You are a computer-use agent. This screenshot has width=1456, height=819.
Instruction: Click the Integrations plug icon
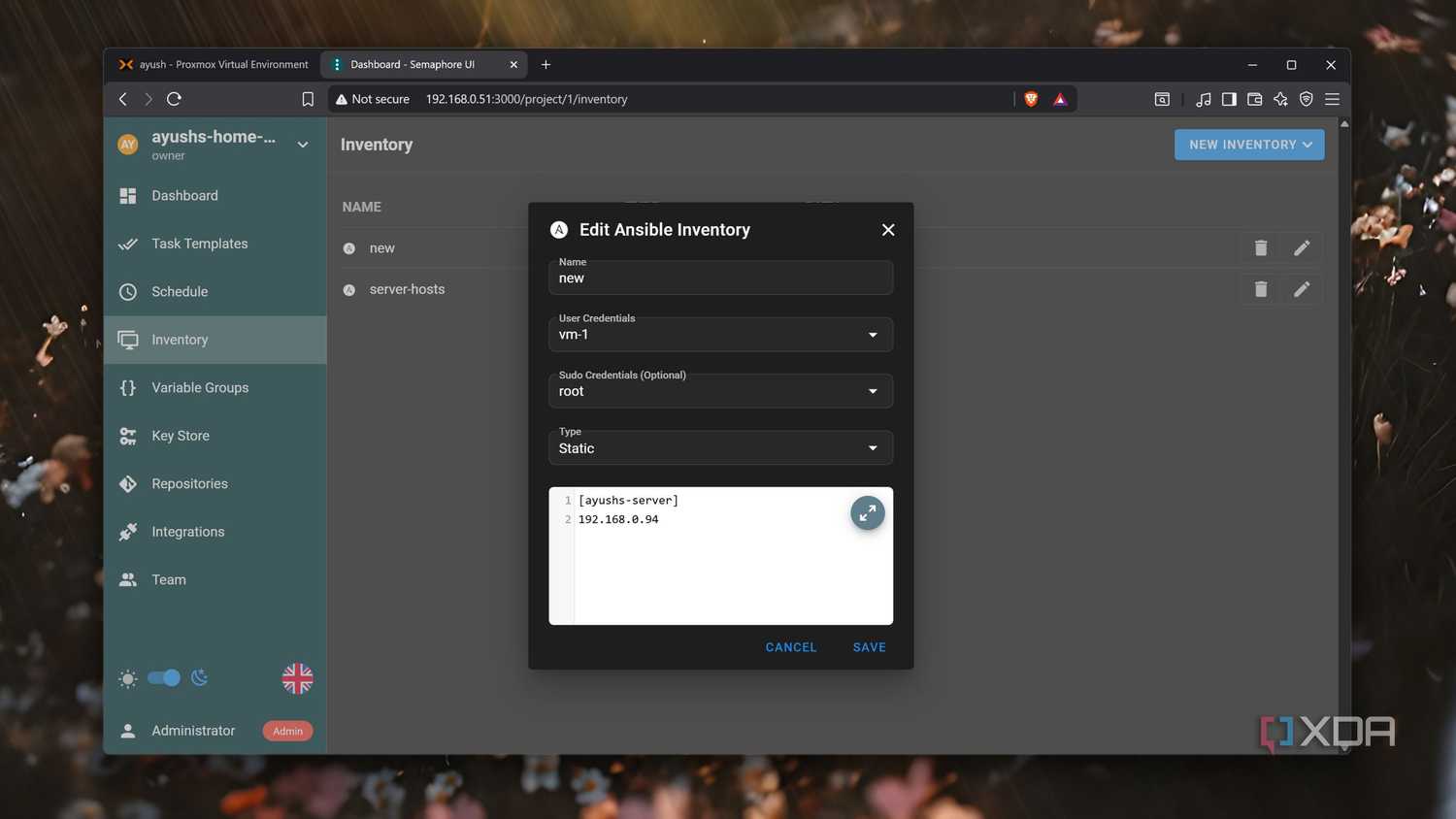point(128,532)
